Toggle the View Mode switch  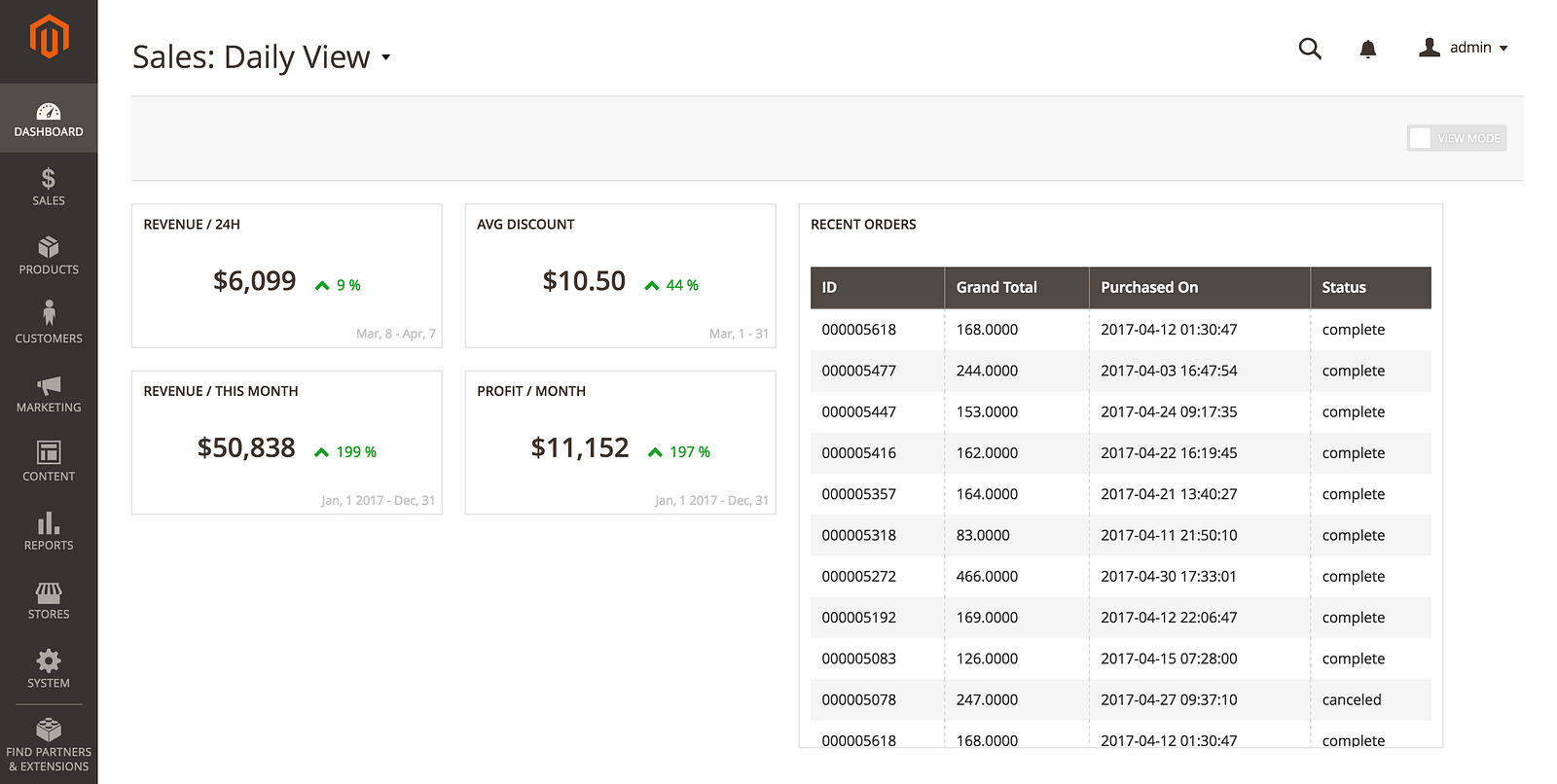(x=1456, y=138)
